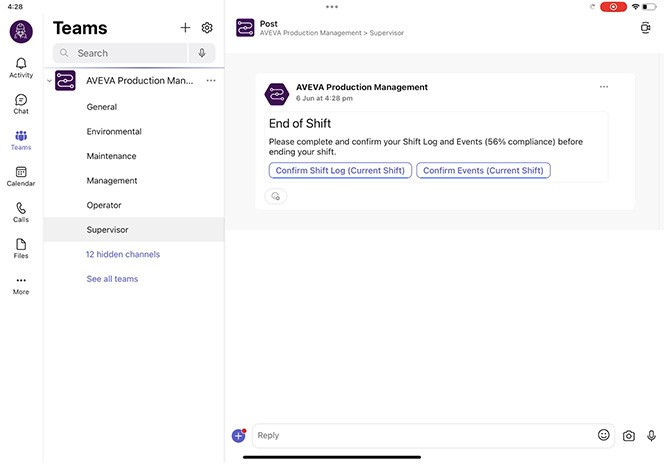Click the plus icon to add a team
Screen dimensions: 664x464
(x=185, y=28)
